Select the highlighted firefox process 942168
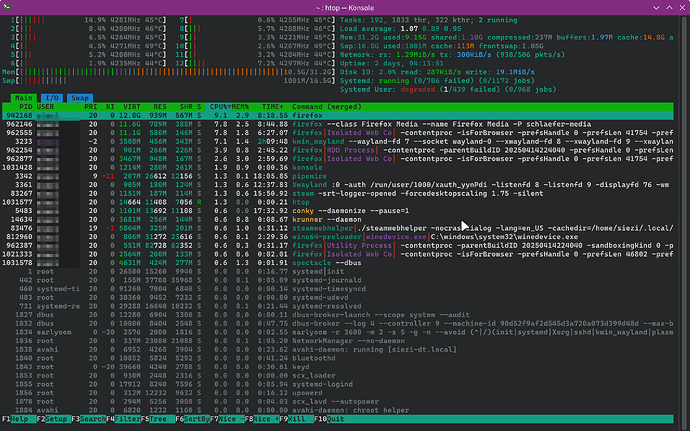This screenshot has height=431, width=690. click(338, 115)
